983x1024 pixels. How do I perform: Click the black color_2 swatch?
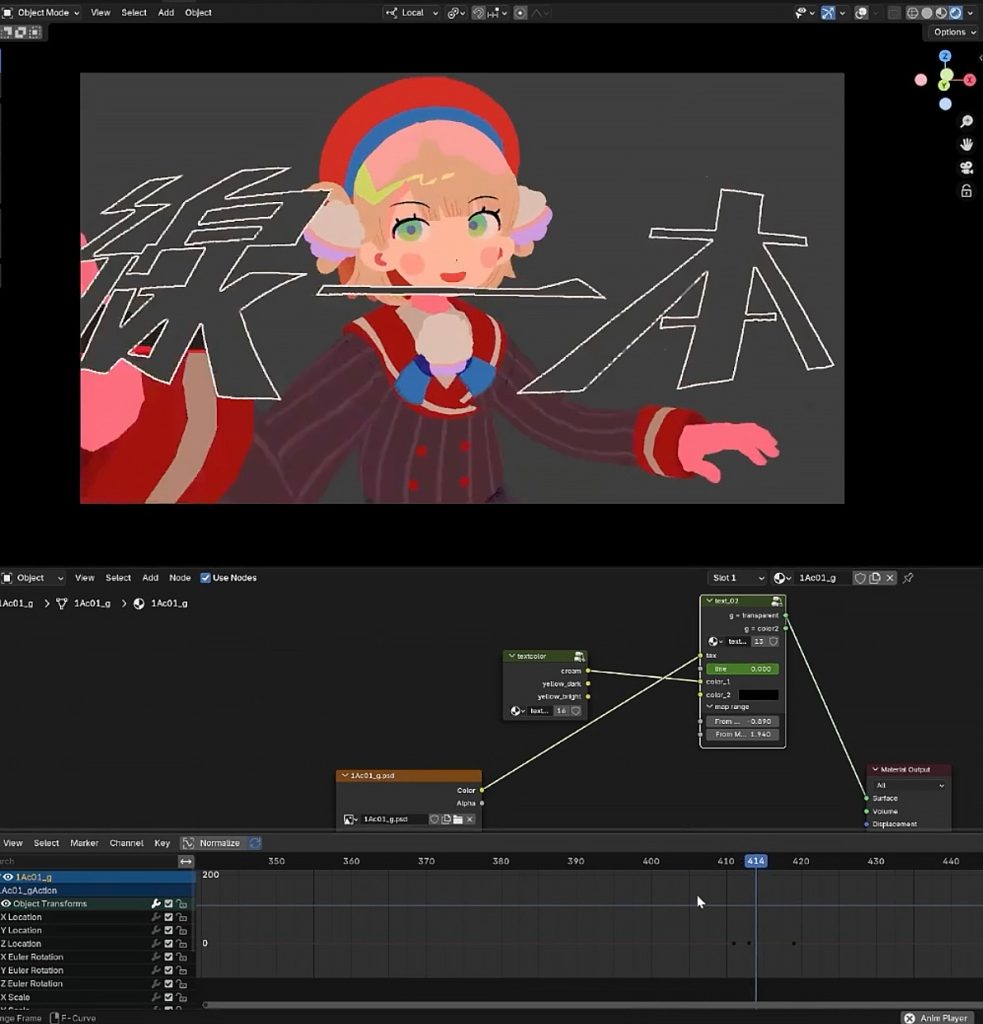click(x=758, y=694)
